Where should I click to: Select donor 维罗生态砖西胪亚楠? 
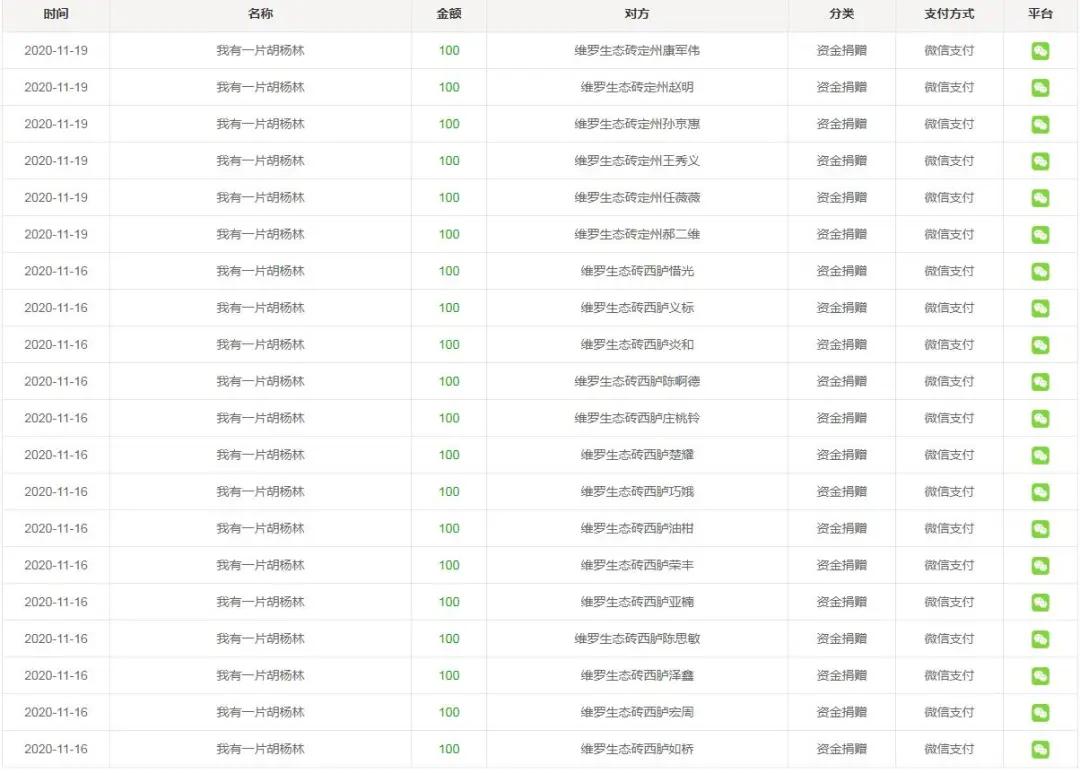click(637, 601)
